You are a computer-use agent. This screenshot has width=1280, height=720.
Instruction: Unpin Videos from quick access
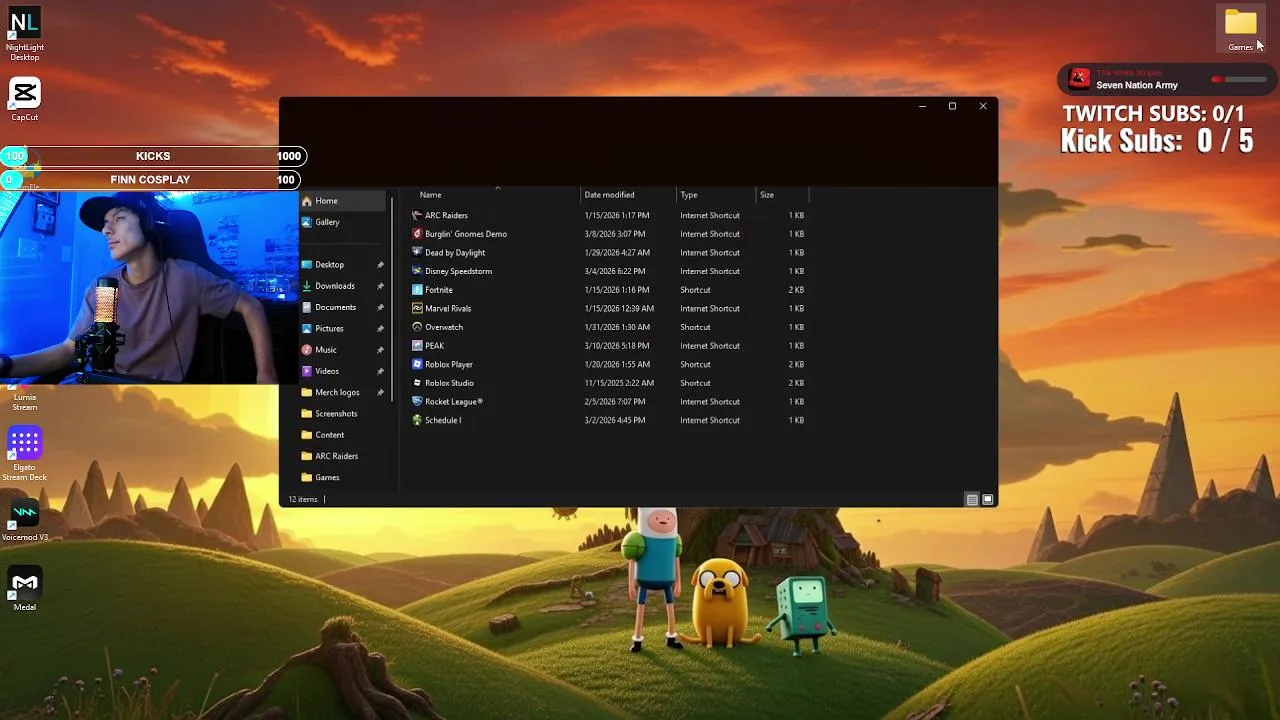(x=380, y=371)
